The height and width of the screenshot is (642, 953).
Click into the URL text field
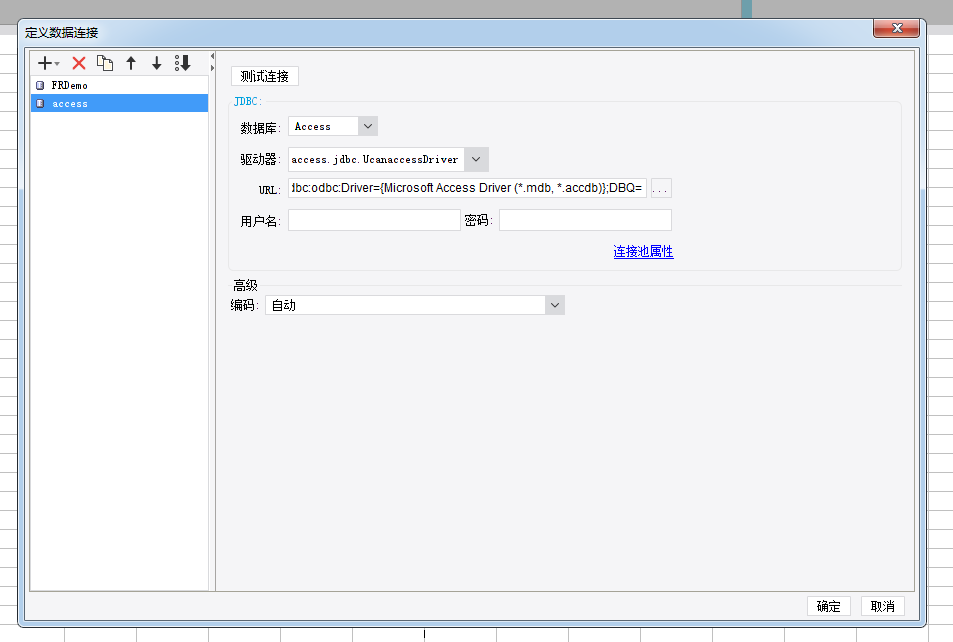(x=467, y=188)
